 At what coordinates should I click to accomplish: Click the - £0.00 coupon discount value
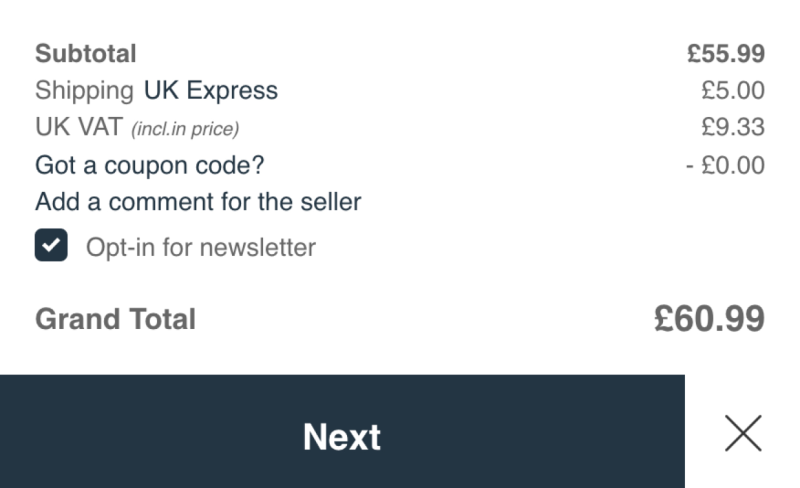click(725, 165)
